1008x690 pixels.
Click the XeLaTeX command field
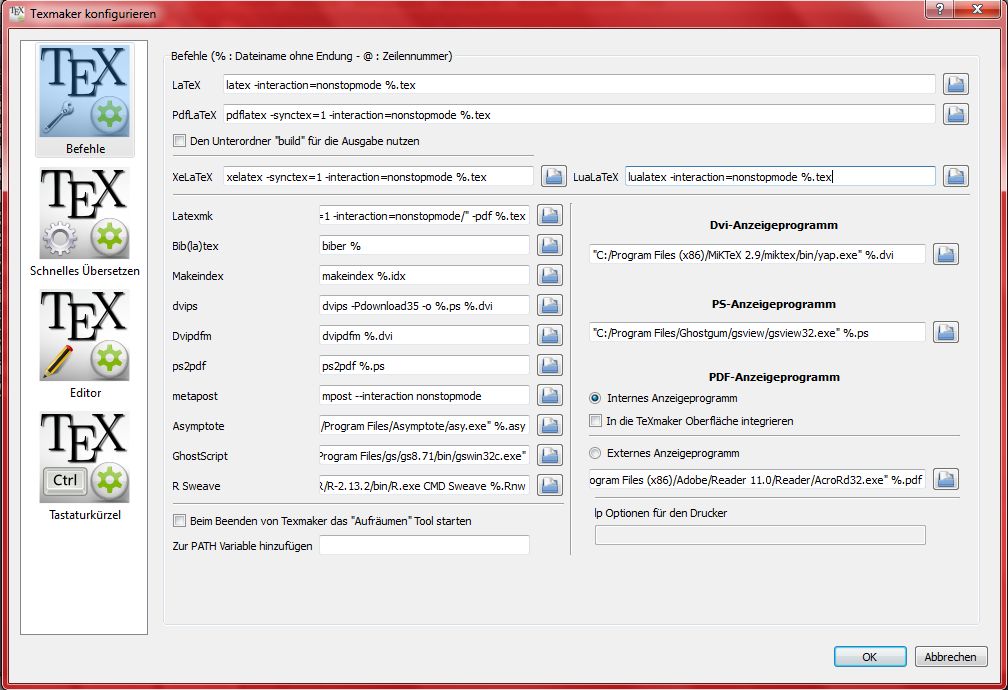[x=378, y=176]
